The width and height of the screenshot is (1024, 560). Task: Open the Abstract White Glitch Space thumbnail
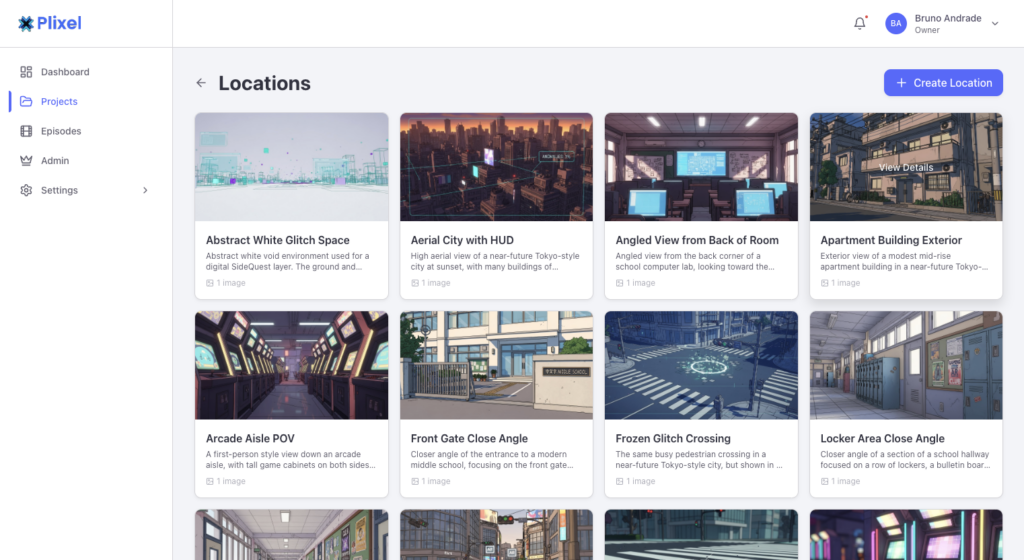(291, 167)
